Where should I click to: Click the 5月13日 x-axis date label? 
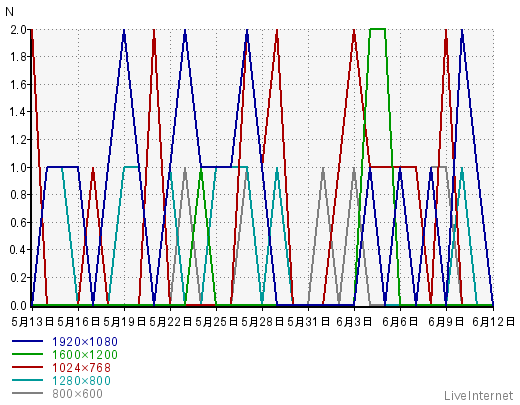pyautogui.click(x=32, y=322)
